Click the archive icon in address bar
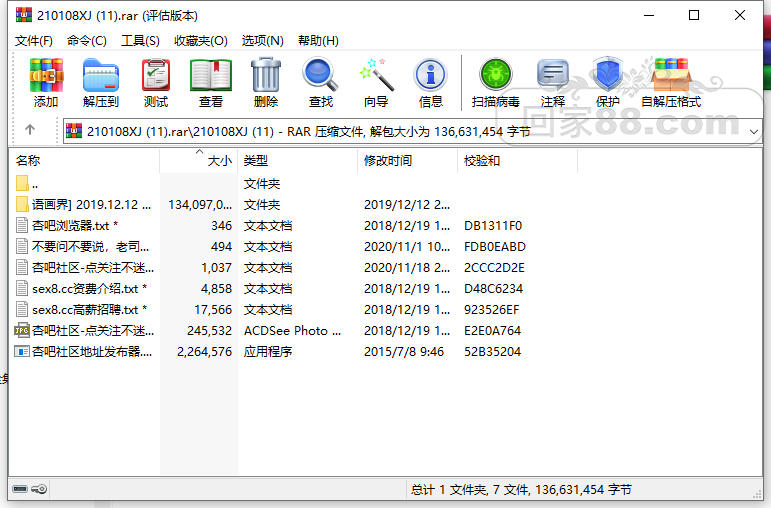 pos(74,131)
